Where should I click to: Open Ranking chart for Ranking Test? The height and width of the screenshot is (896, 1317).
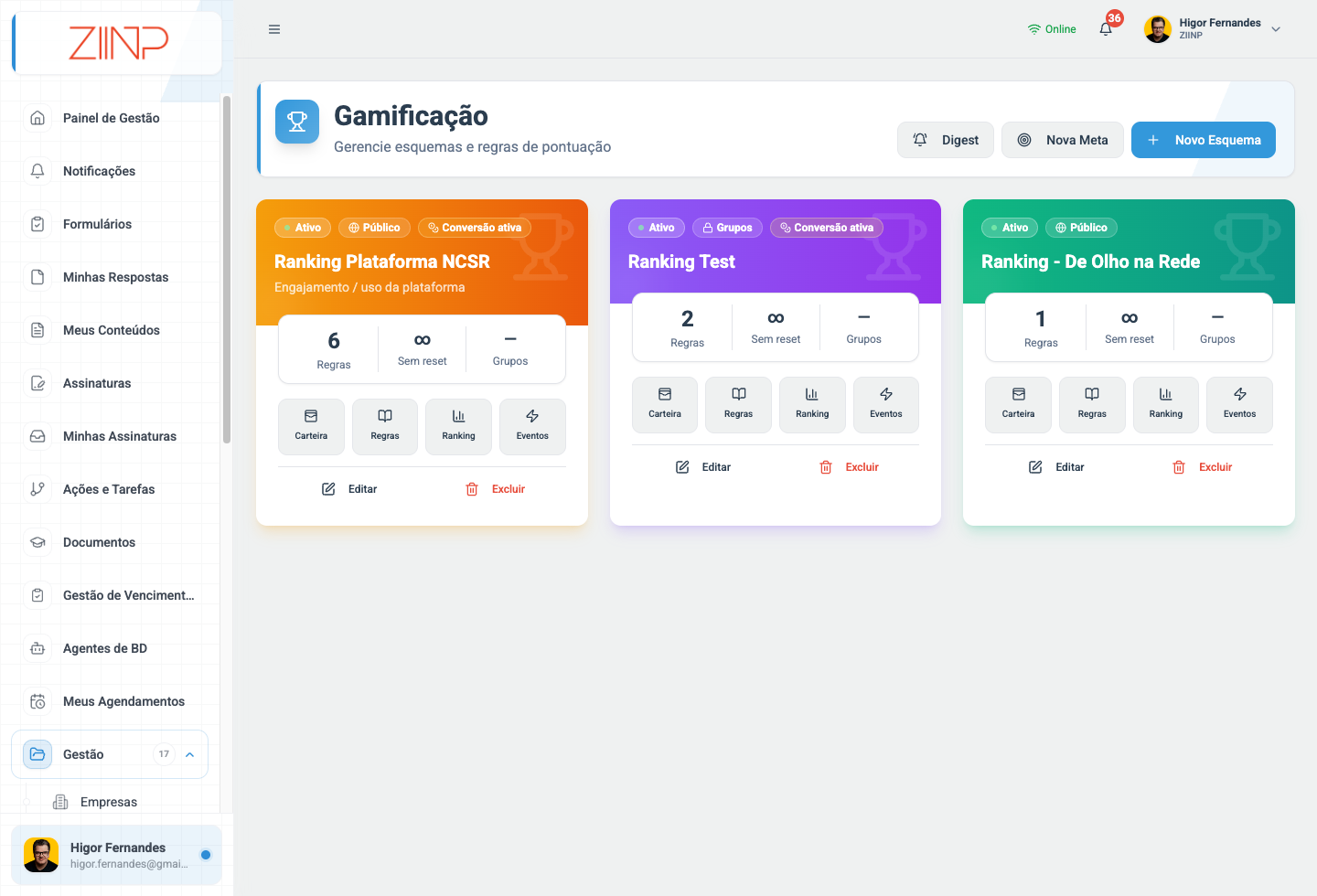pyautogui.click(x=812, y=405)
